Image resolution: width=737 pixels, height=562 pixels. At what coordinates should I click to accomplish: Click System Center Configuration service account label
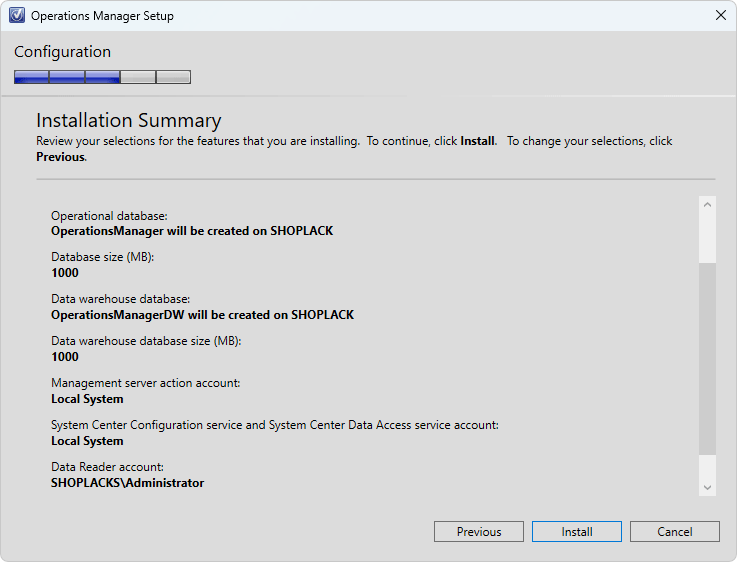[275, 425]
